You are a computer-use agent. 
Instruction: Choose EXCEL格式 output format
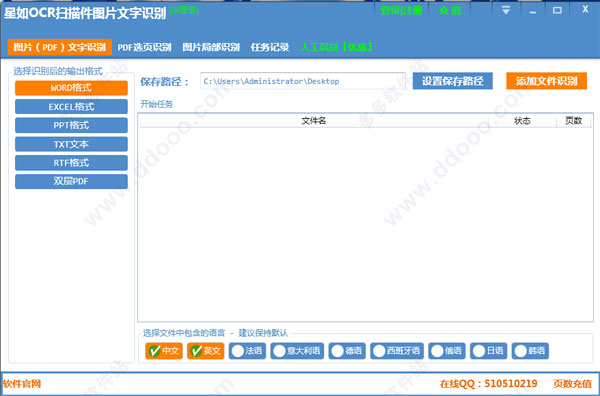[x=71, y=107]
